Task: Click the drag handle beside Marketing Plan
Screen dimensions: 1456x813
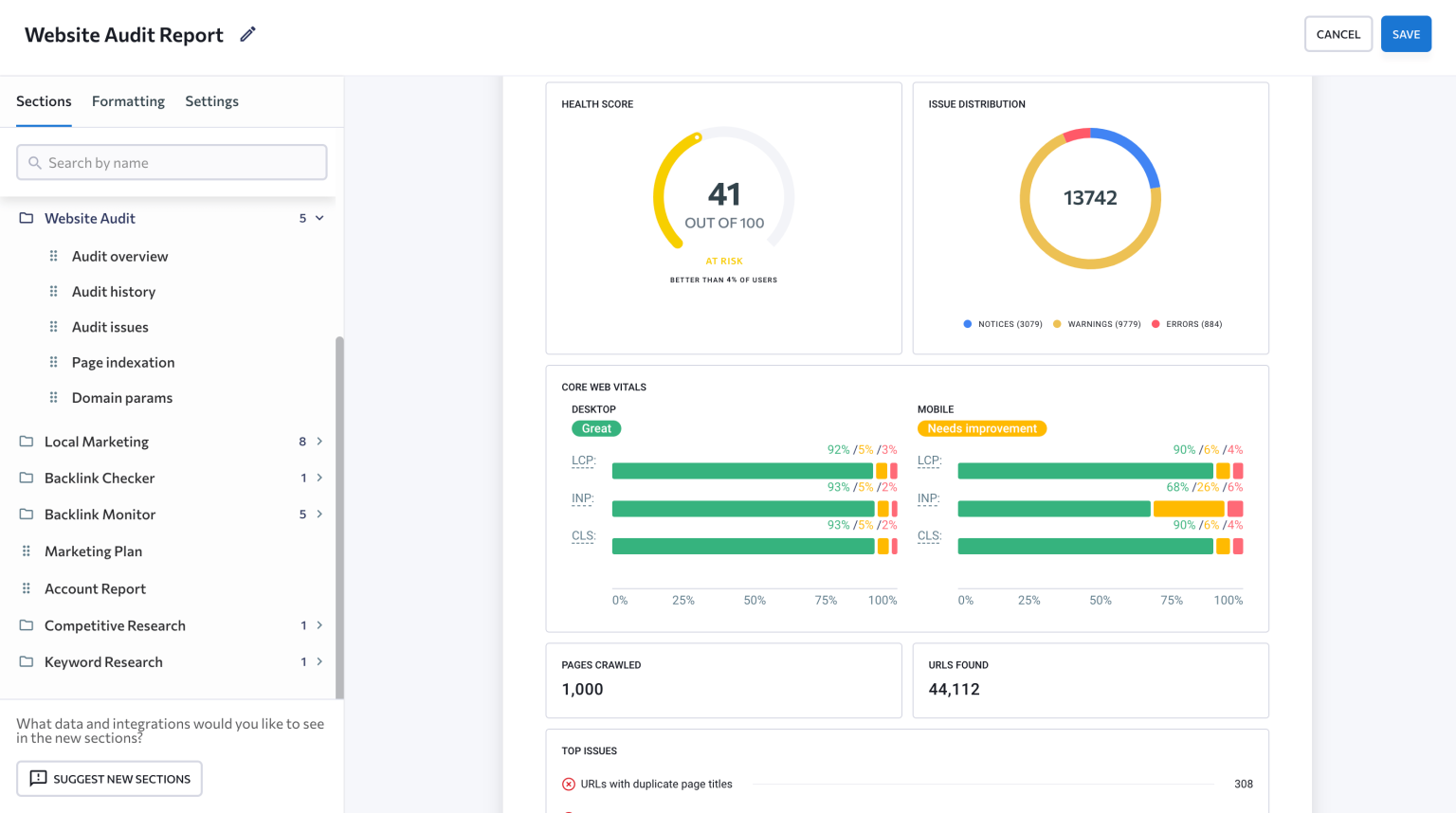Action: pos(27,551)
